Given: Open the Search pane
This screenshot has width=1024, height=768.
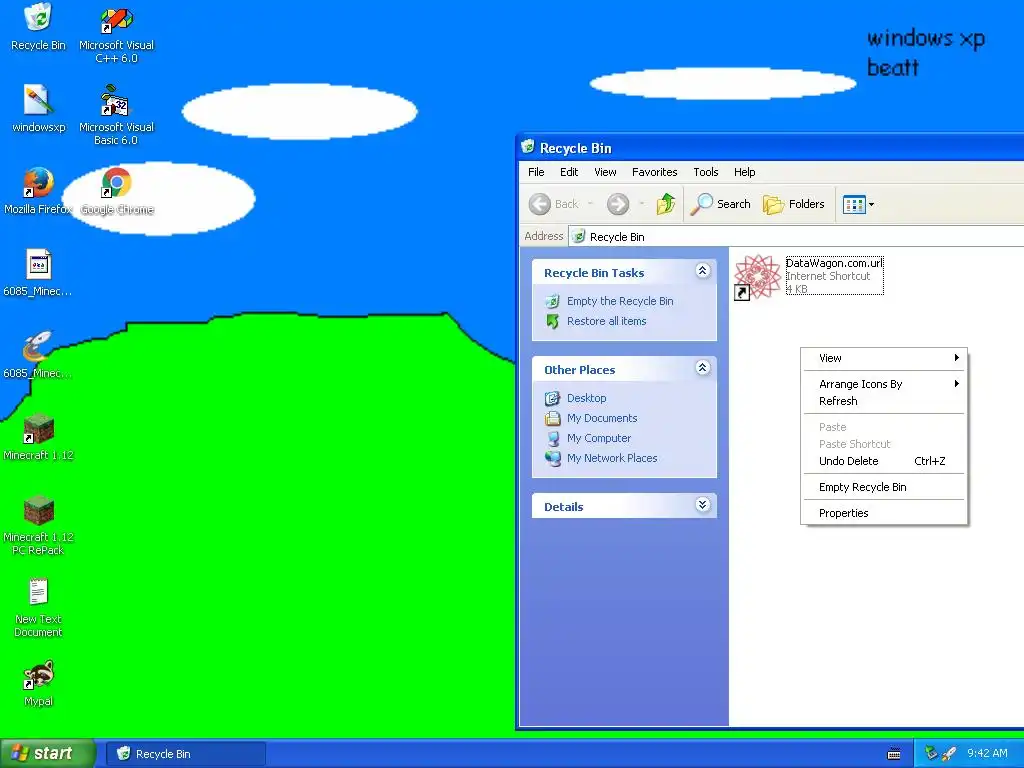Looking at the screenshot, I should coord(721,204).
